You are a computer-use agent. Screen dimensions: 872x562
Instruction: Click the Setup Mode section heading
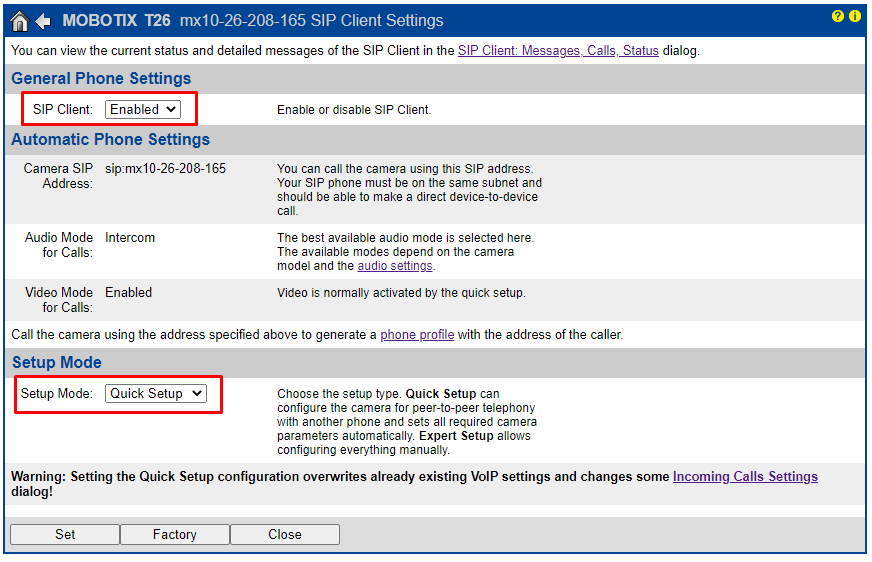[57, 363]
